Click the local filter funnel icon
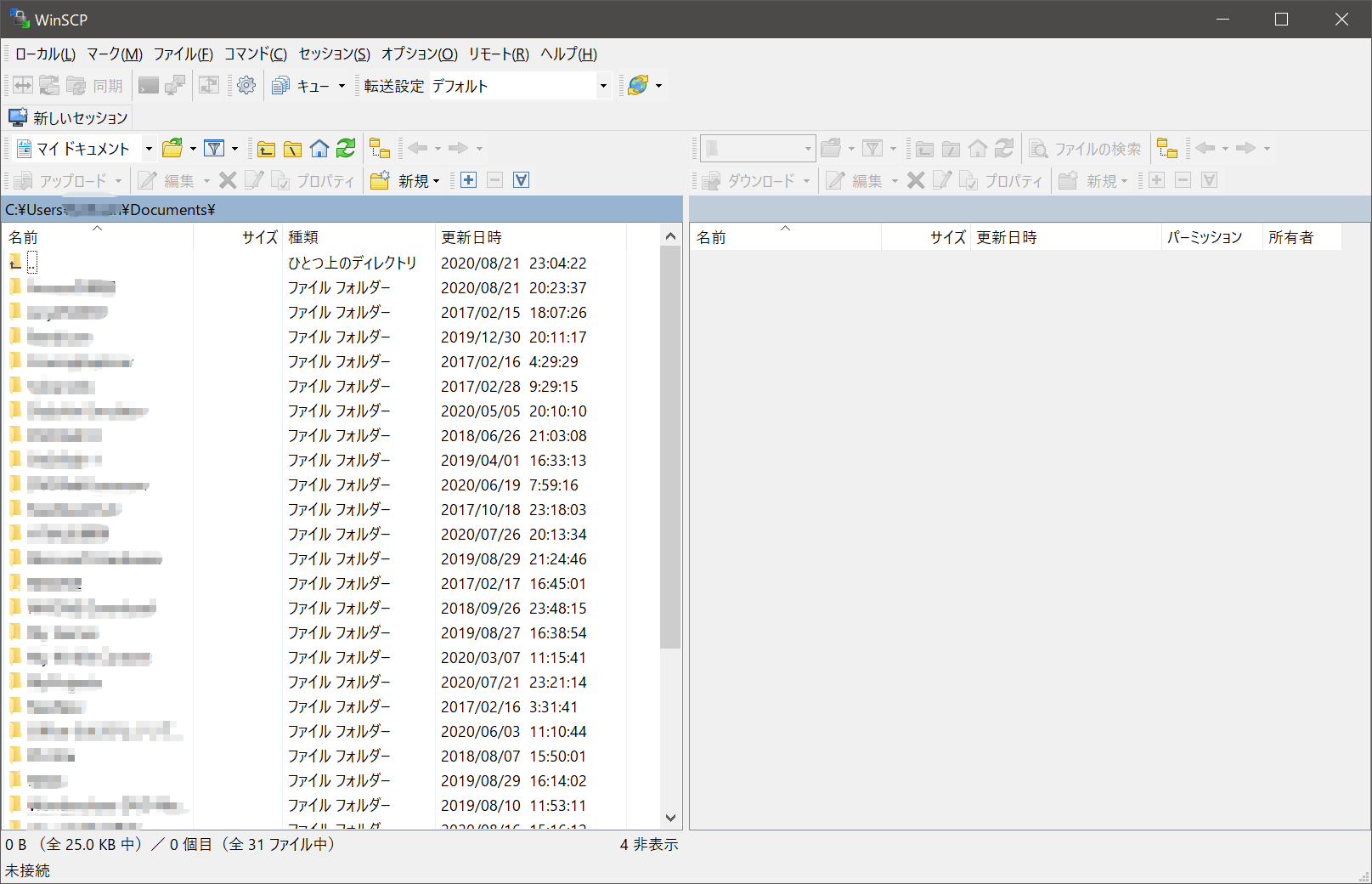Viewport: 1372px width, 884px height. 215,149
